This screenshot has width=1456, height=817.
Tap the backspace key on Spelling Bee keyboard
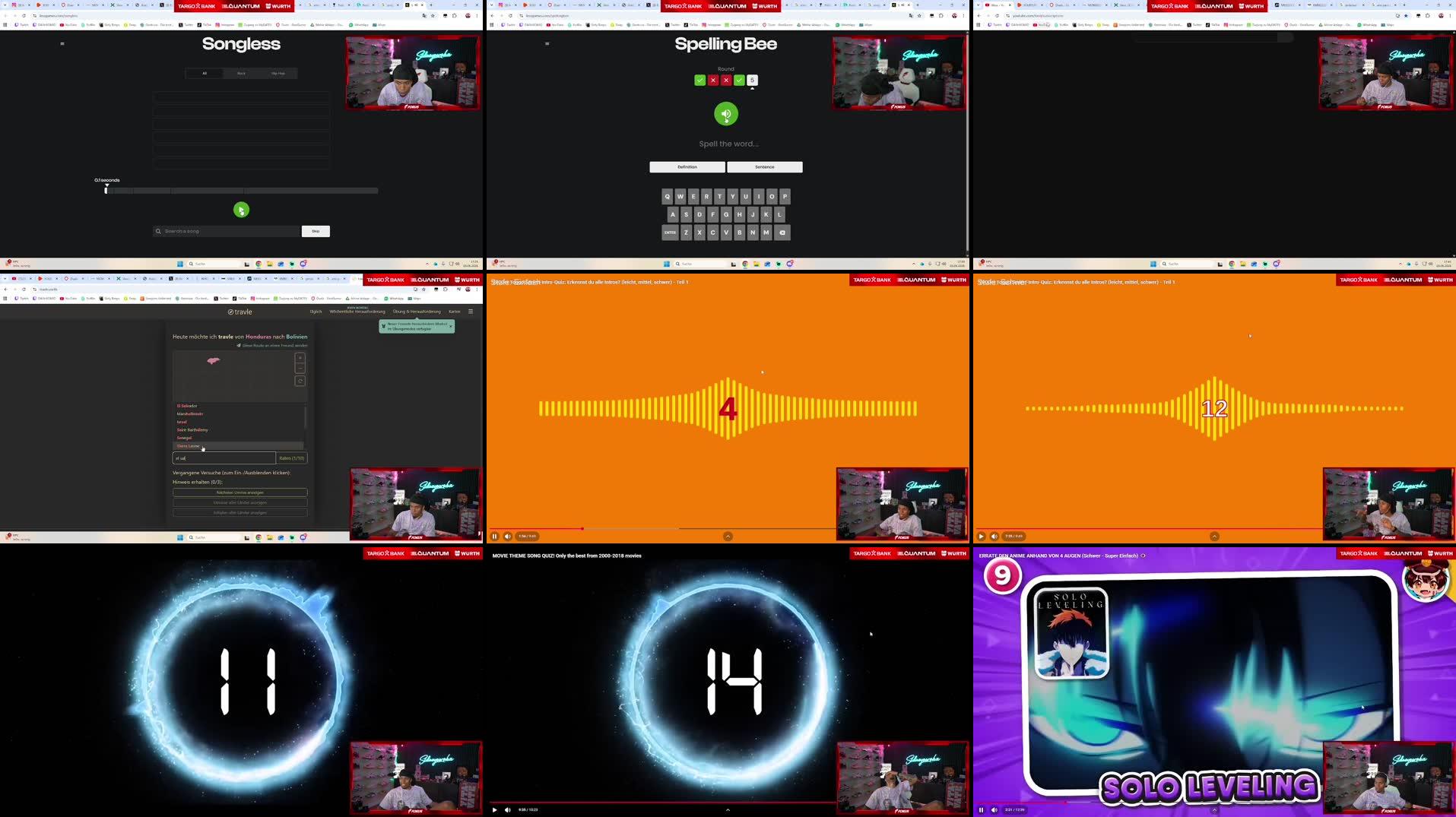click(782, 233)
